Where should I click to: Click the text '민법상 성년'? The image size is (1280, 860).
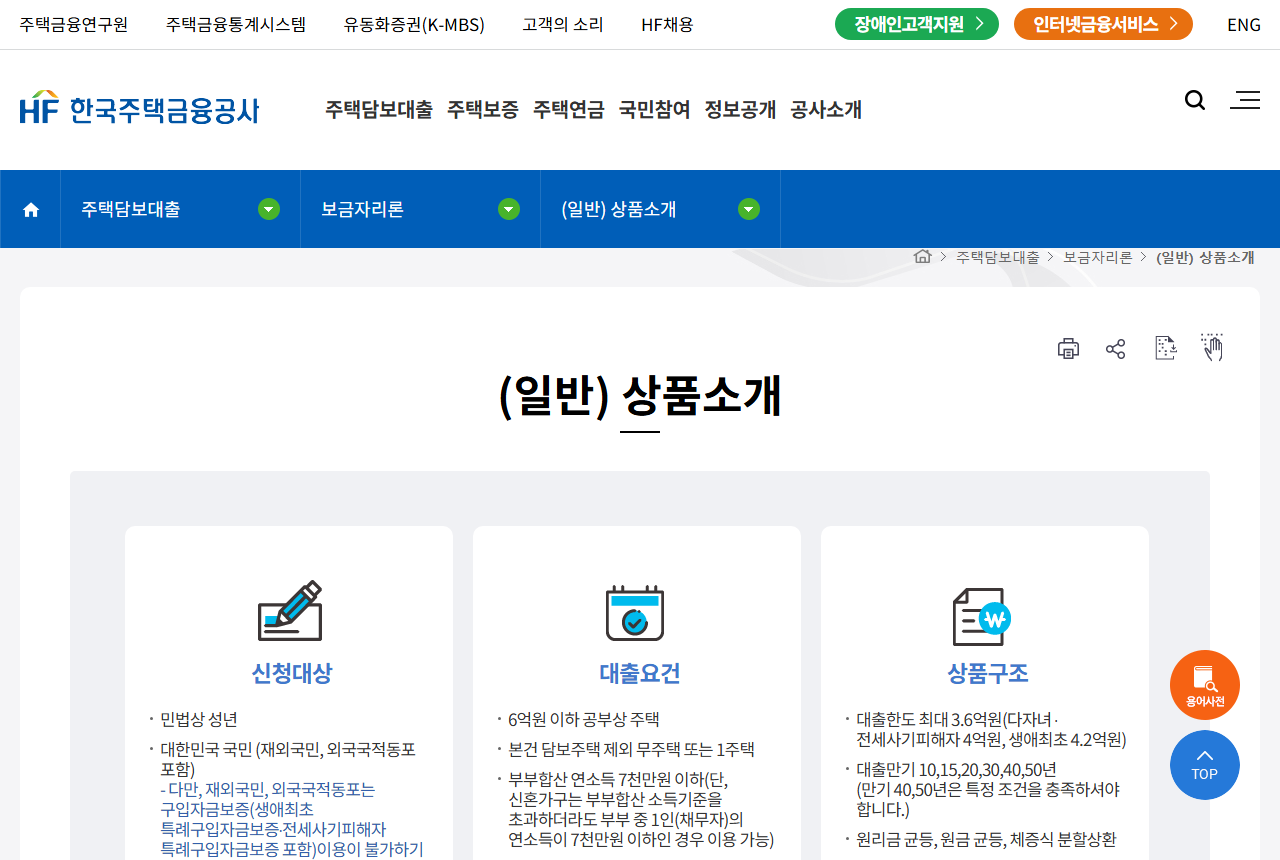199,720
